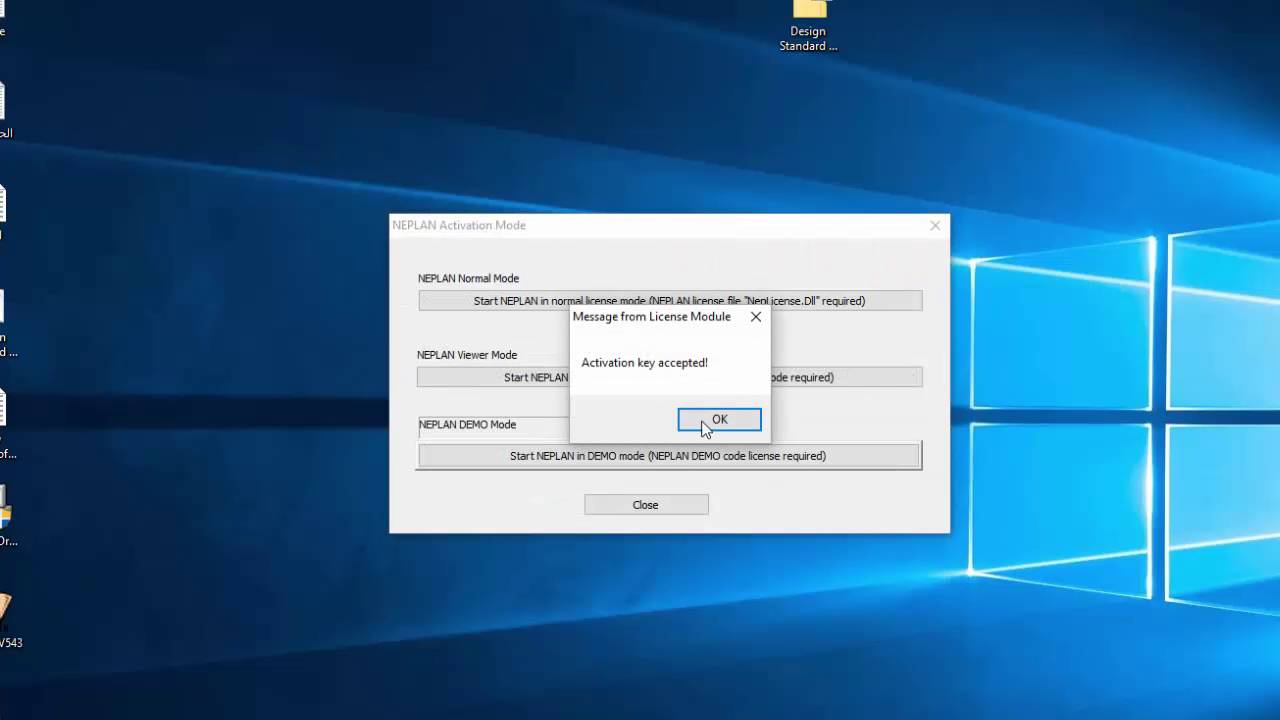
Task: Select the Design Standard folder on desktop
Action: (808, 26)
